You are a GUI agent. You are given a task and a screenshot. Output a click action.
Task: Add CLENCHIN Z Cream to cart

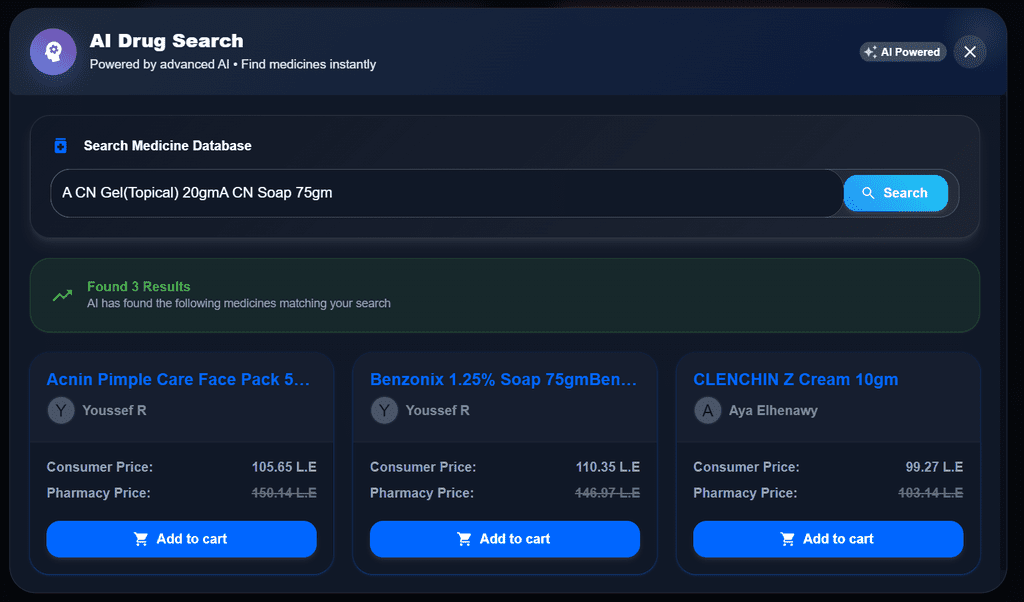point(828,539)
